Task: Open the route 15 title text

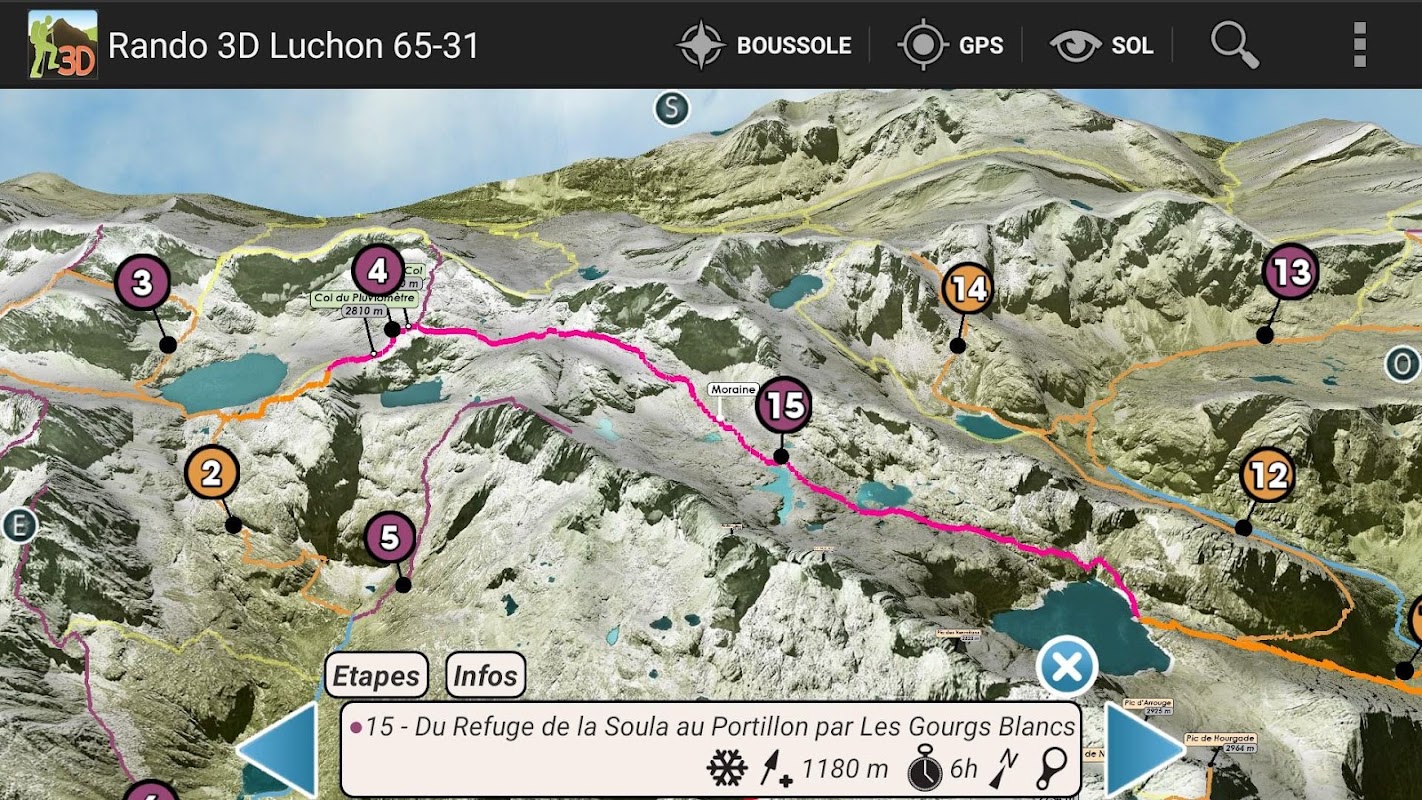Action: click(x=720, y=727)
